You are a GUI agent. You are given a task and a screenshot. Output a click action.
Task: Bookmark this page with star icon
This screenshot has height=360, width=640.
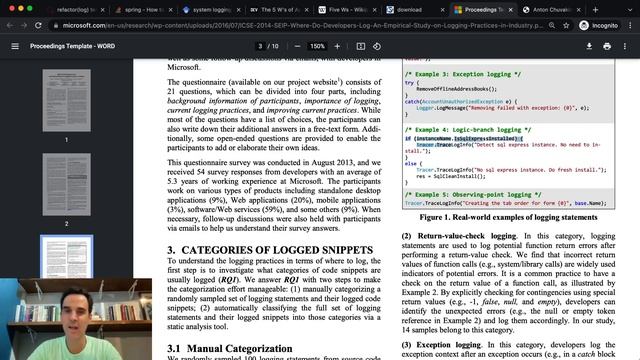(566, 25)
